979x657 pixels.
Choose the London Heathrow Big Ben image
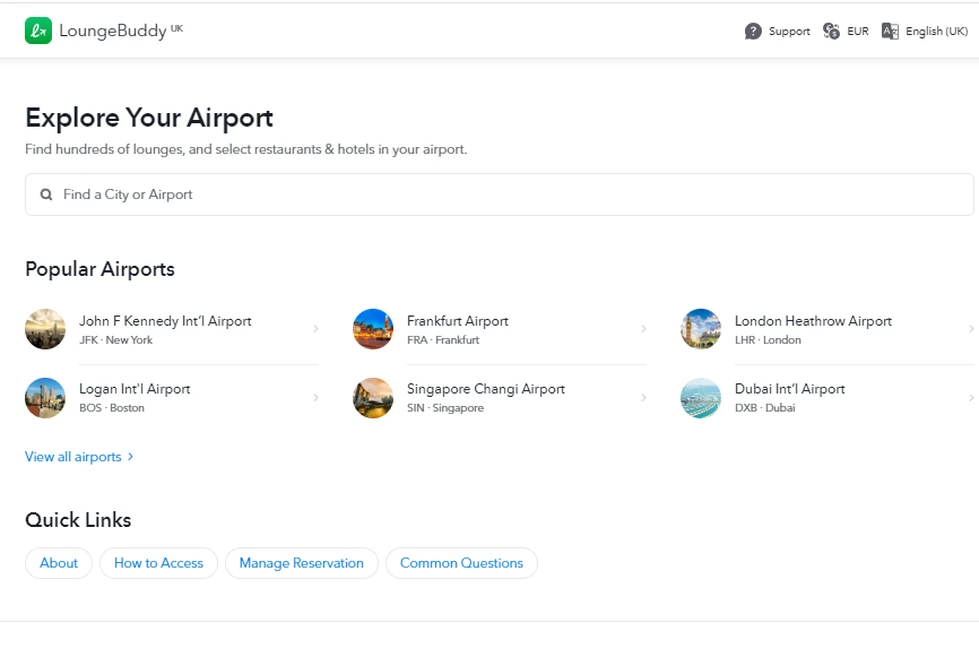[x=701, y=329]
